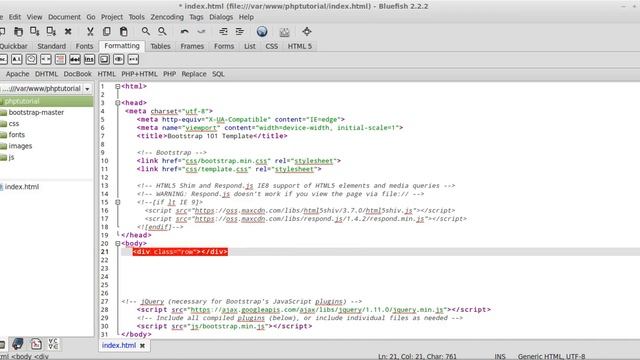The height and width of the screenshot is (360, 640).
Task: Preview in browser using the globe icon
Action: 262,31
